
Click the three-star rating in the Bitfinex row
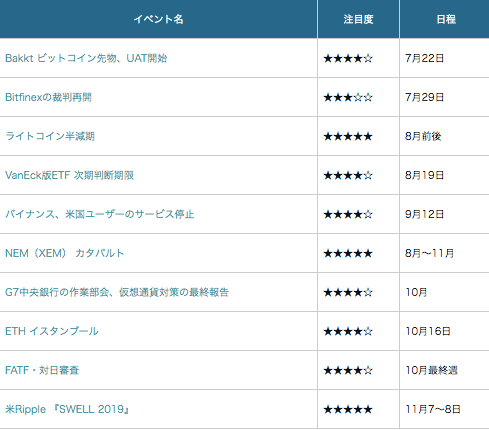(348, 98)
